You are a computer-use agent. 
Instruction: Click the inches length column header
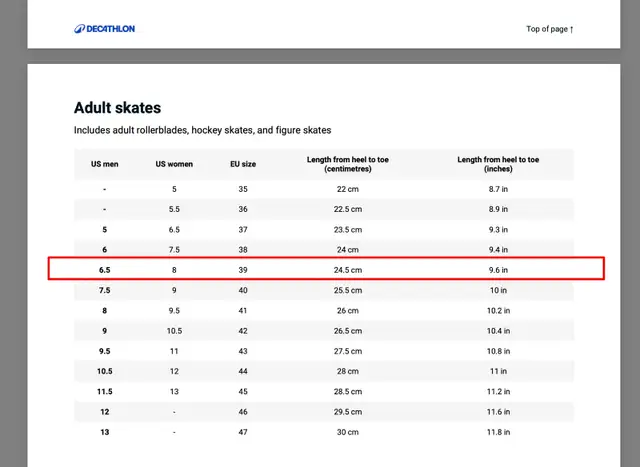pyautogui.click(x=498, y=164)
